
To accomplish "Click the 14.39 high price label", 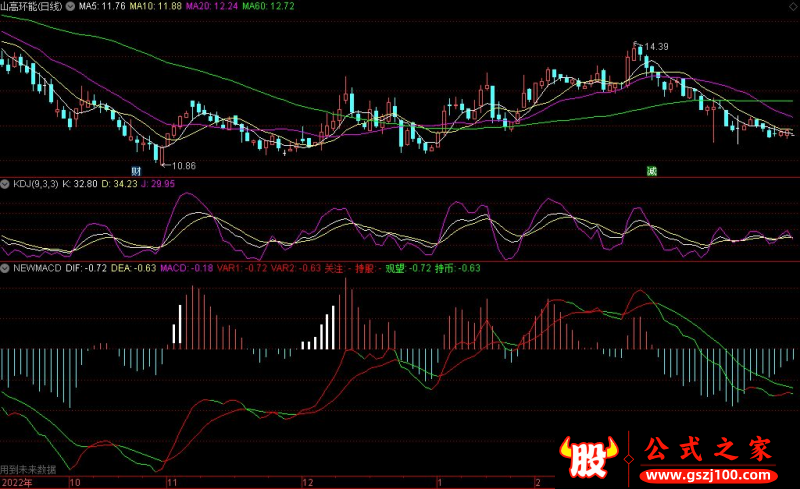I will (655, 47).
